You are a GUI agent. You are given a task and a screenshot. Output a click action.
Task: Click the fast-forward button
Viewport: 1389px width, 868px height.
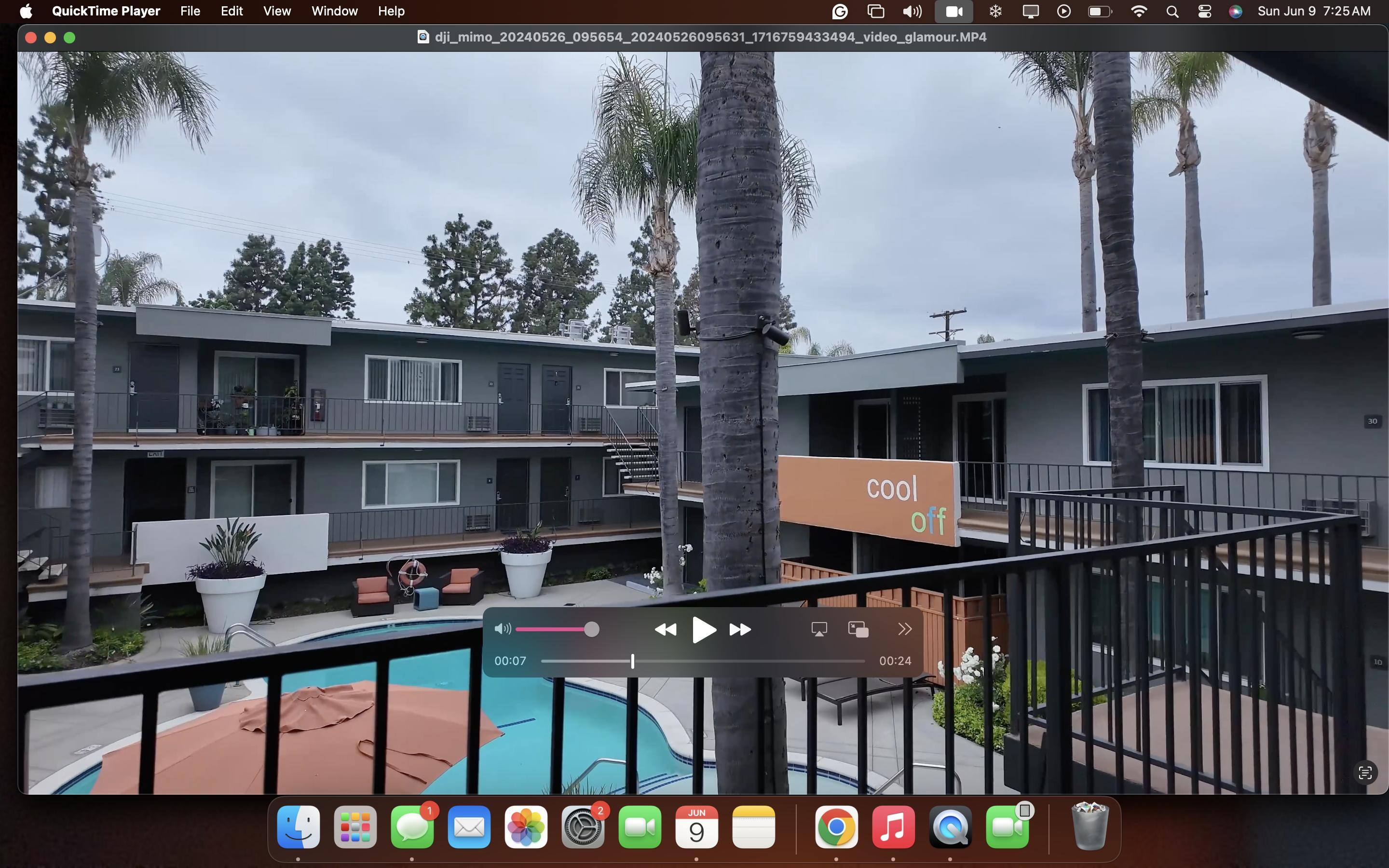pyautogui.click(x=740, y=630)
